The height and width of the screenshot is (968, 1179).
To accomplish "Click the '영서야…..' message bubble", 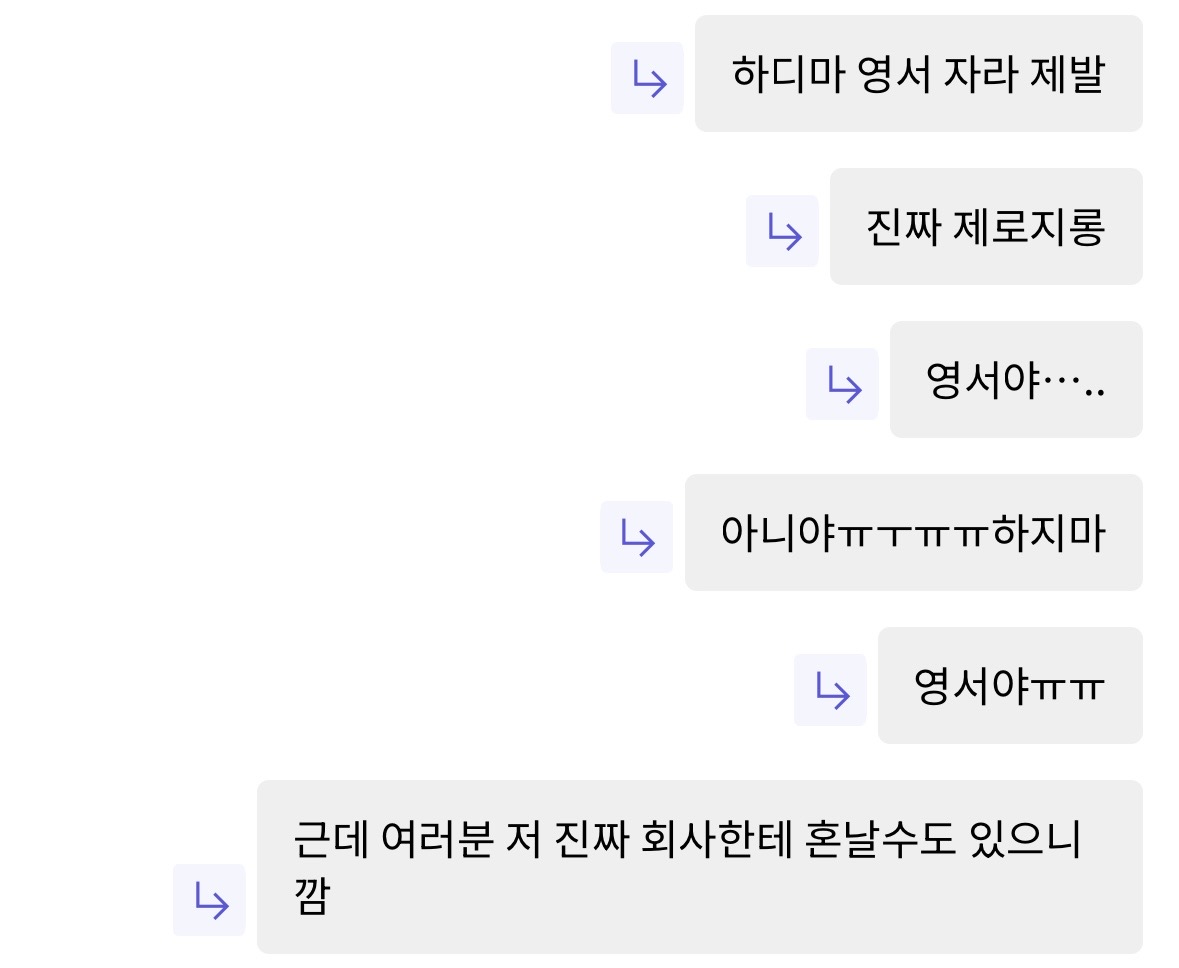I will coord(1015,380).
